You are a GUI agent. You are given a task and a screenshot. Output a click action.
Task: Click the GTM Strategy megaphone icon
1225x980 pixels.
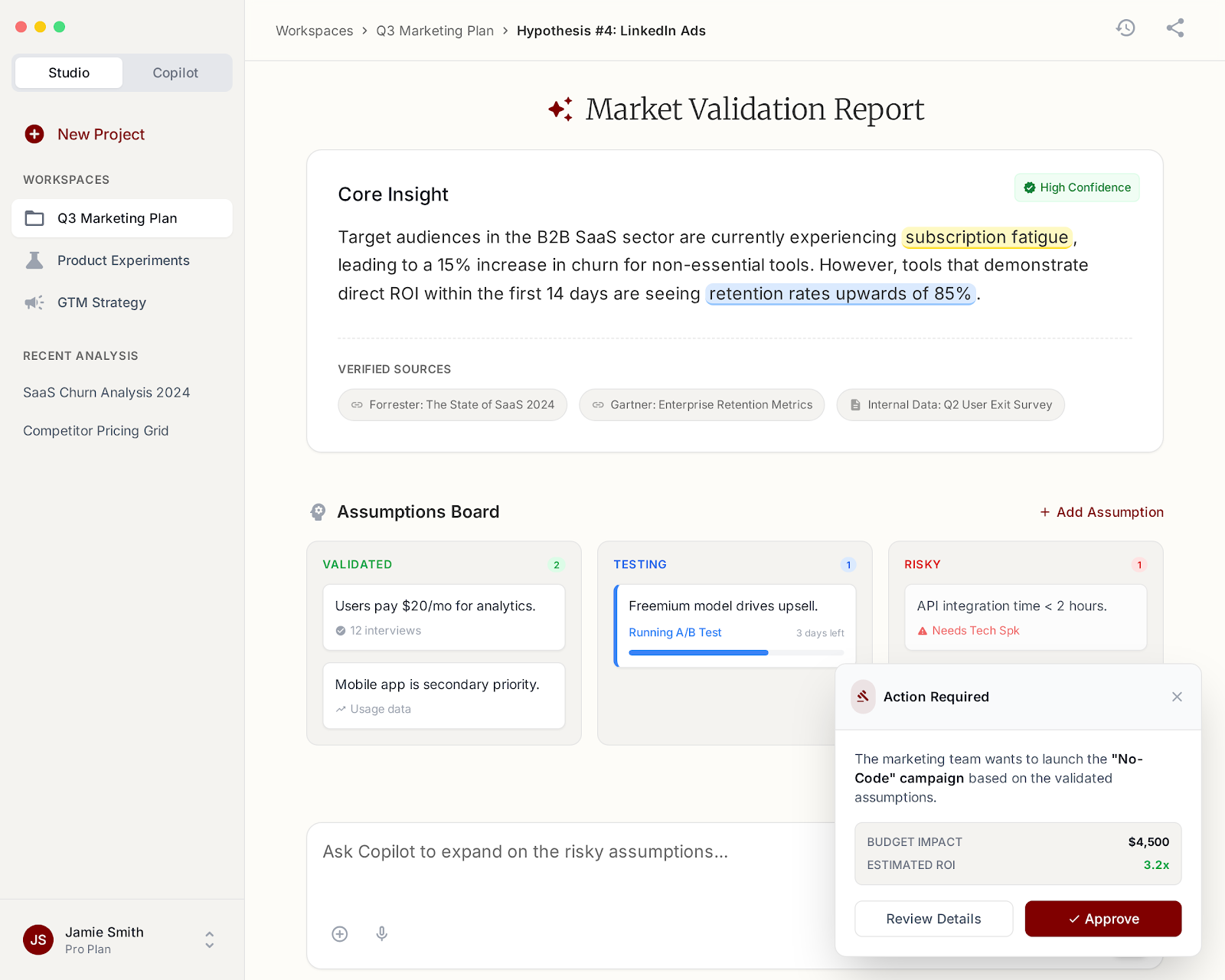point(34,302)
